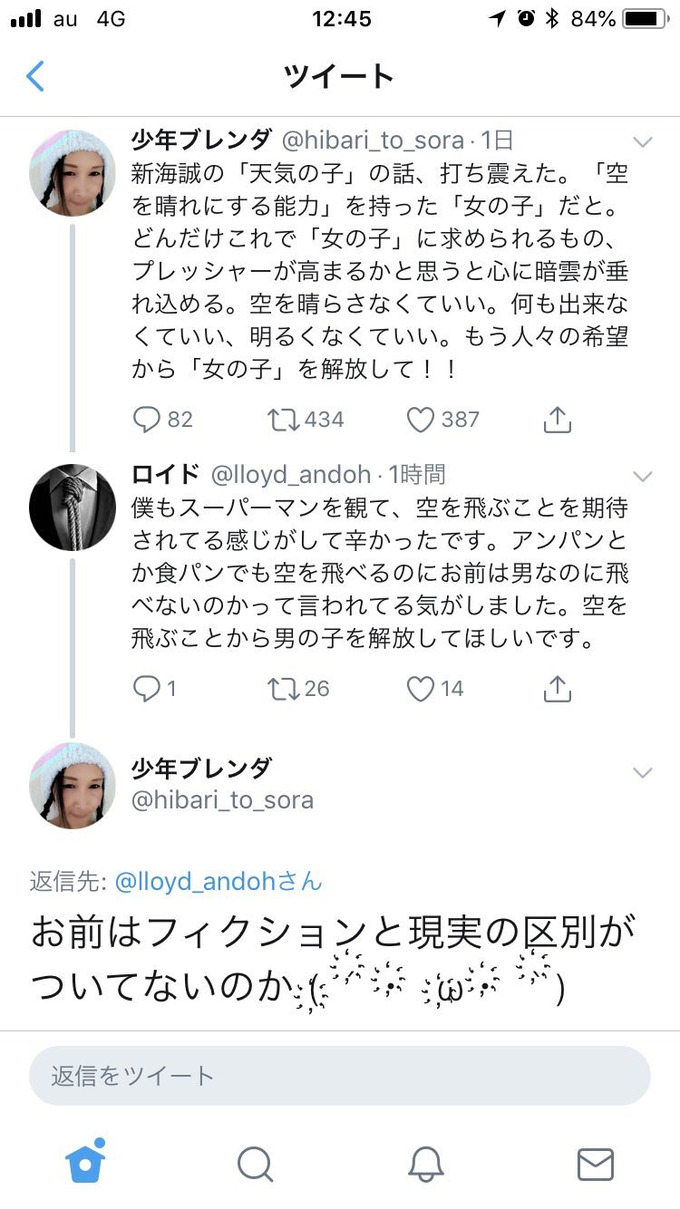Image resolution: width=680 pixels, height=1209 pixels.
Task: Open the Search icon in bottom bar
Action: pyautogui.click(x=255, y=1163)
